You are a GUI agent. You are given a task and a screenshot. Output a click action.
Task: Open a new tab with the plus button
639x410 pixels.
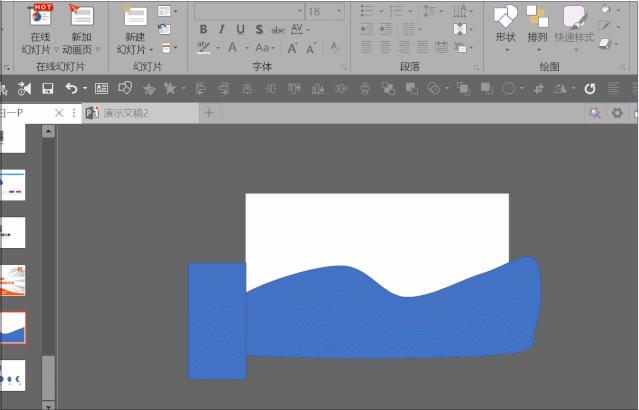[x=209, y=113]
